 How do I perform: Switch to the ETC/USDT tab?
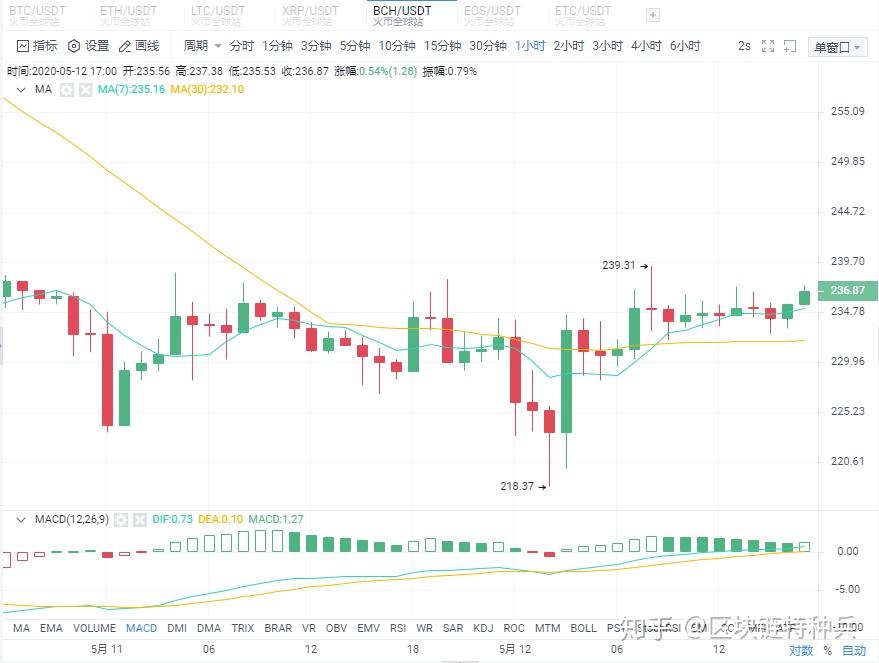583,15
